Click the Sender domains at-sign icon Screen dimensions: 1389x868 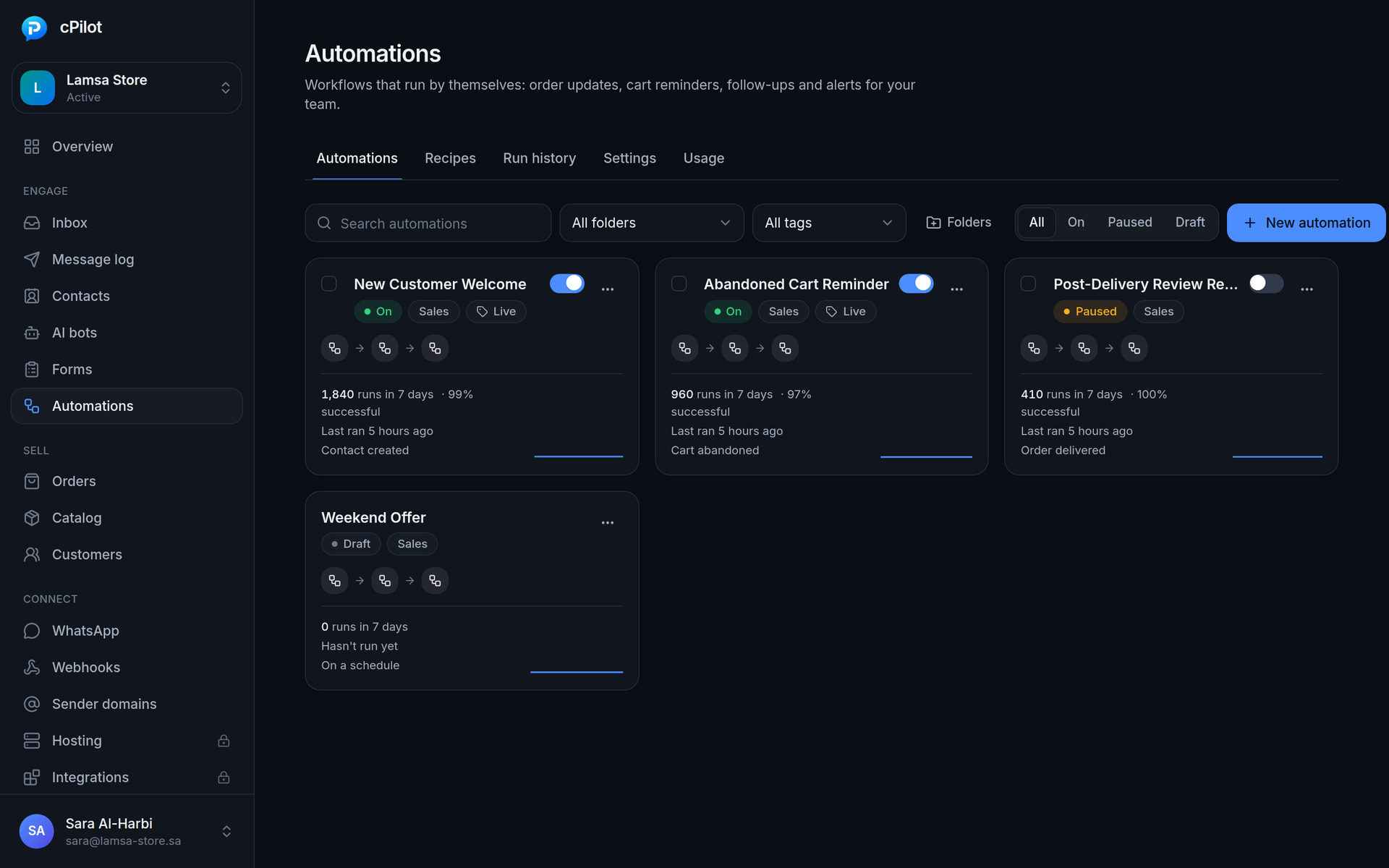tap(32, 704)
